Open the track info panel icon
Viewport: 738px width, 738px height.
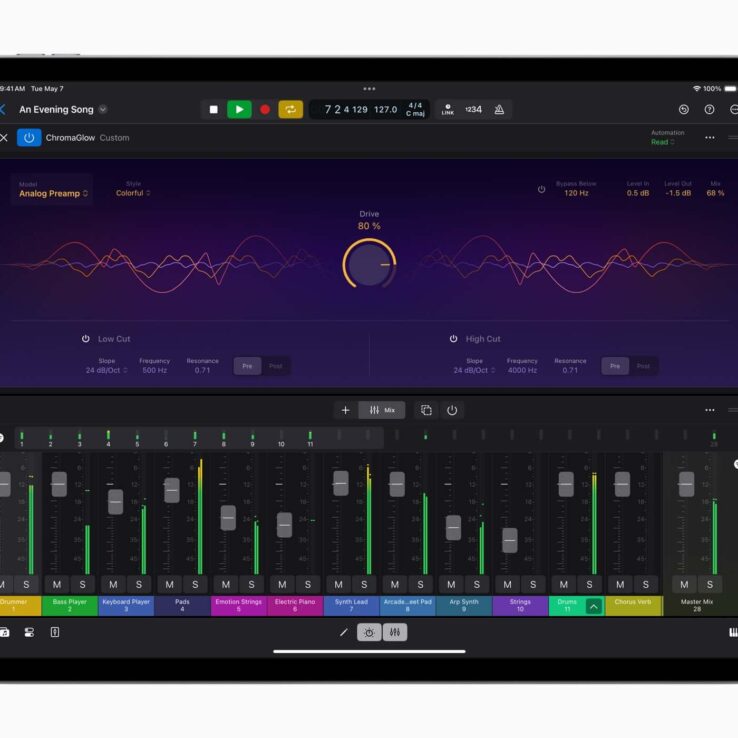pyautogui.click(x=55, y=633)
